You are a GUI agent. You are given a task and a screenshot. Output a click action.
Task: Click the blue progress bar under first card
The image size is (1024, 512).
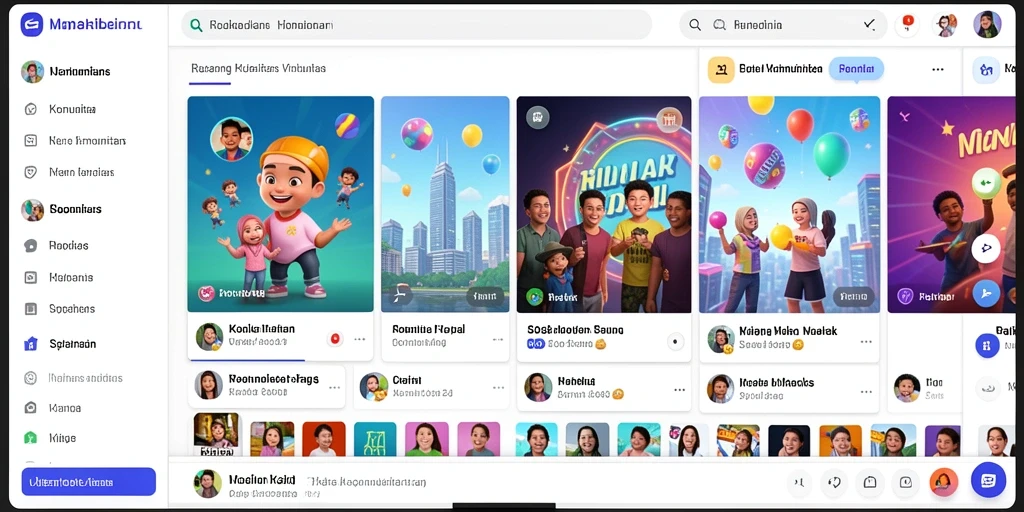coord(246,360)
